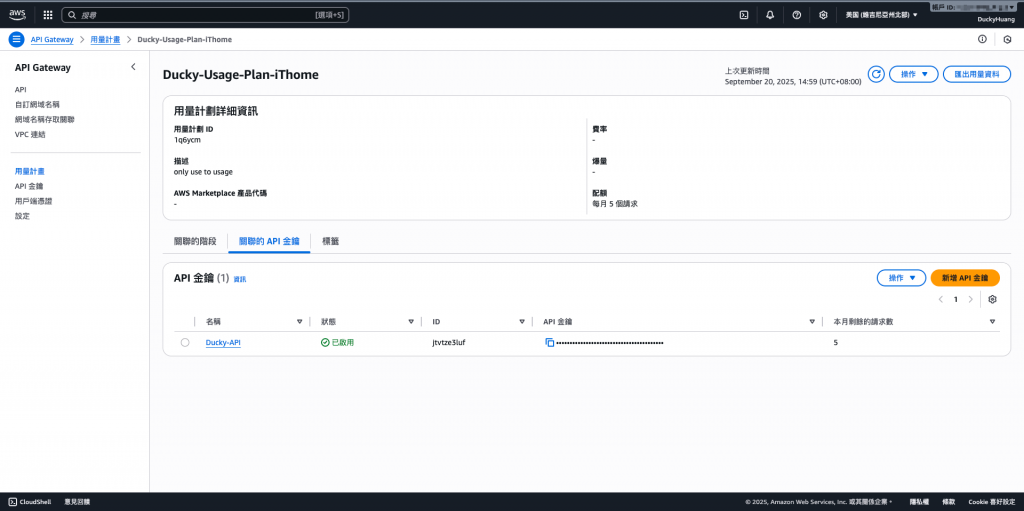This screenshot has width=1024, height=511.
Task: Open the API 金鑰 table 操作 dropdown
Action: (901, 278)
